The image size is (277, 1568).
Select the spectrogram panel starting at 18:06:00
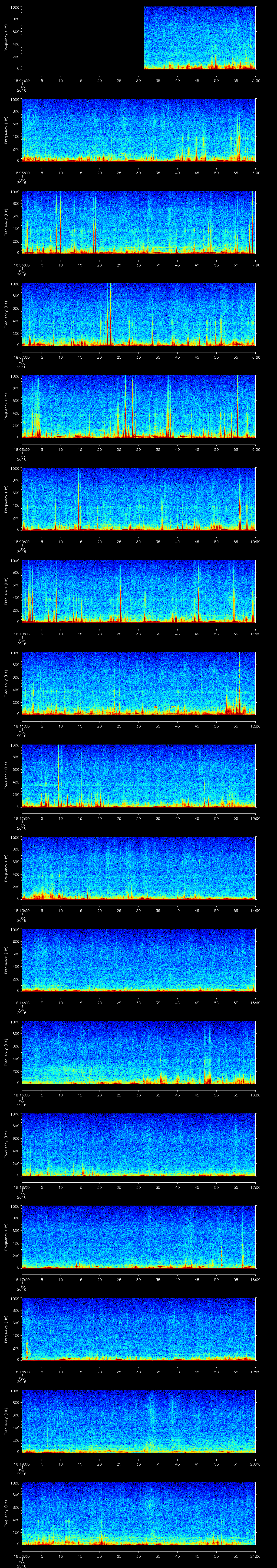click(x=138, y=222)
